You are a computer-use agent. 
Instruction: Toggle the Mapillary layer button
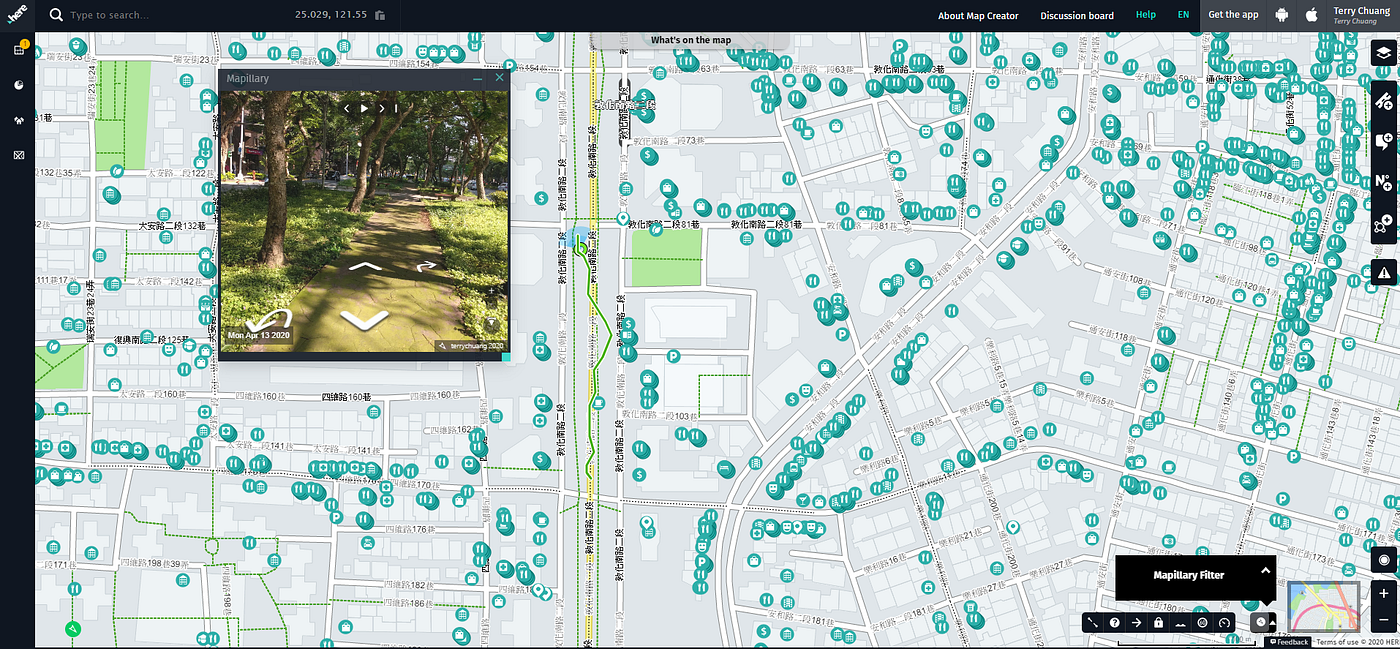click(x=1260, y=622)
